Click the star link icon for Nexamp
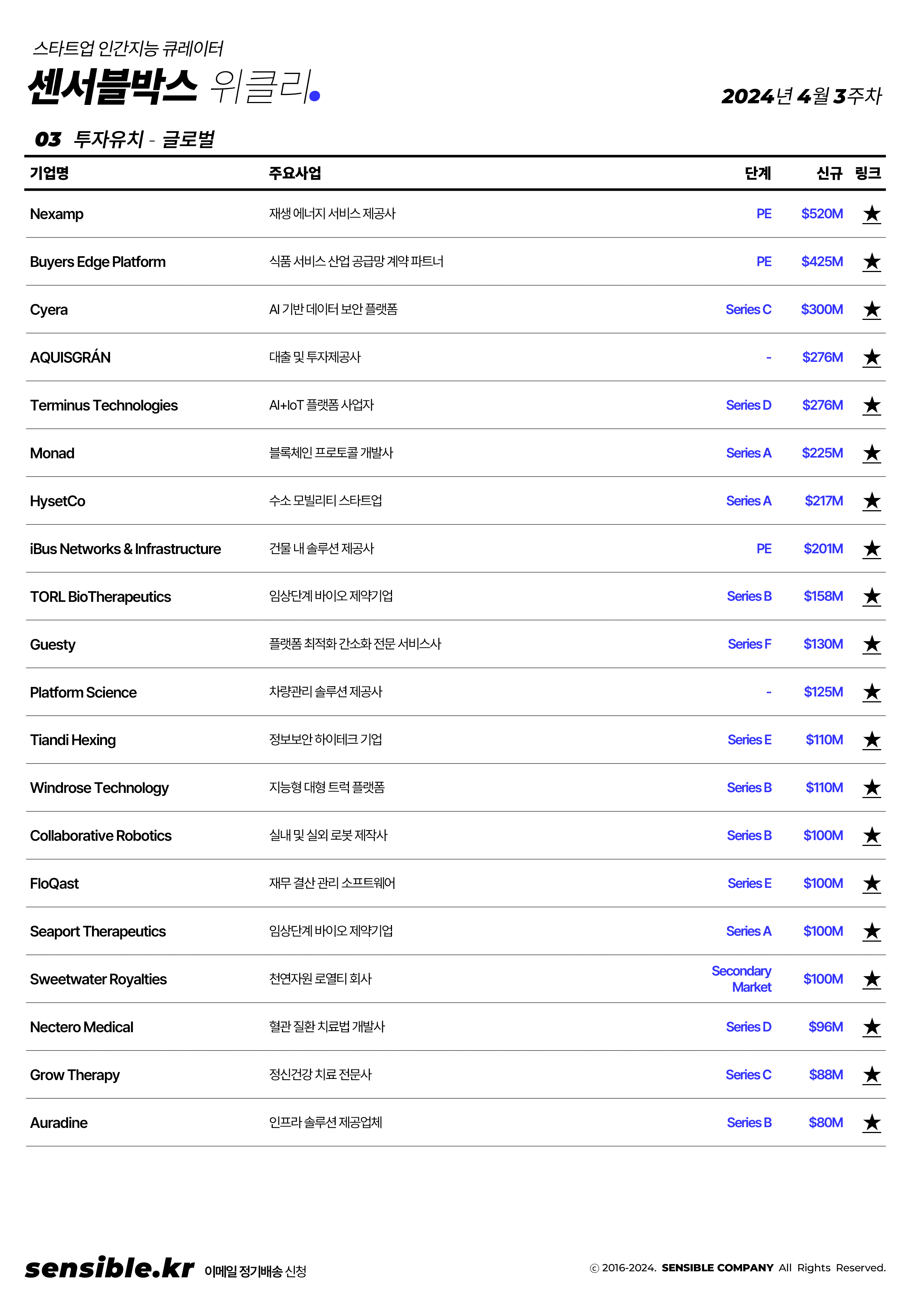 tap(871, 214)
